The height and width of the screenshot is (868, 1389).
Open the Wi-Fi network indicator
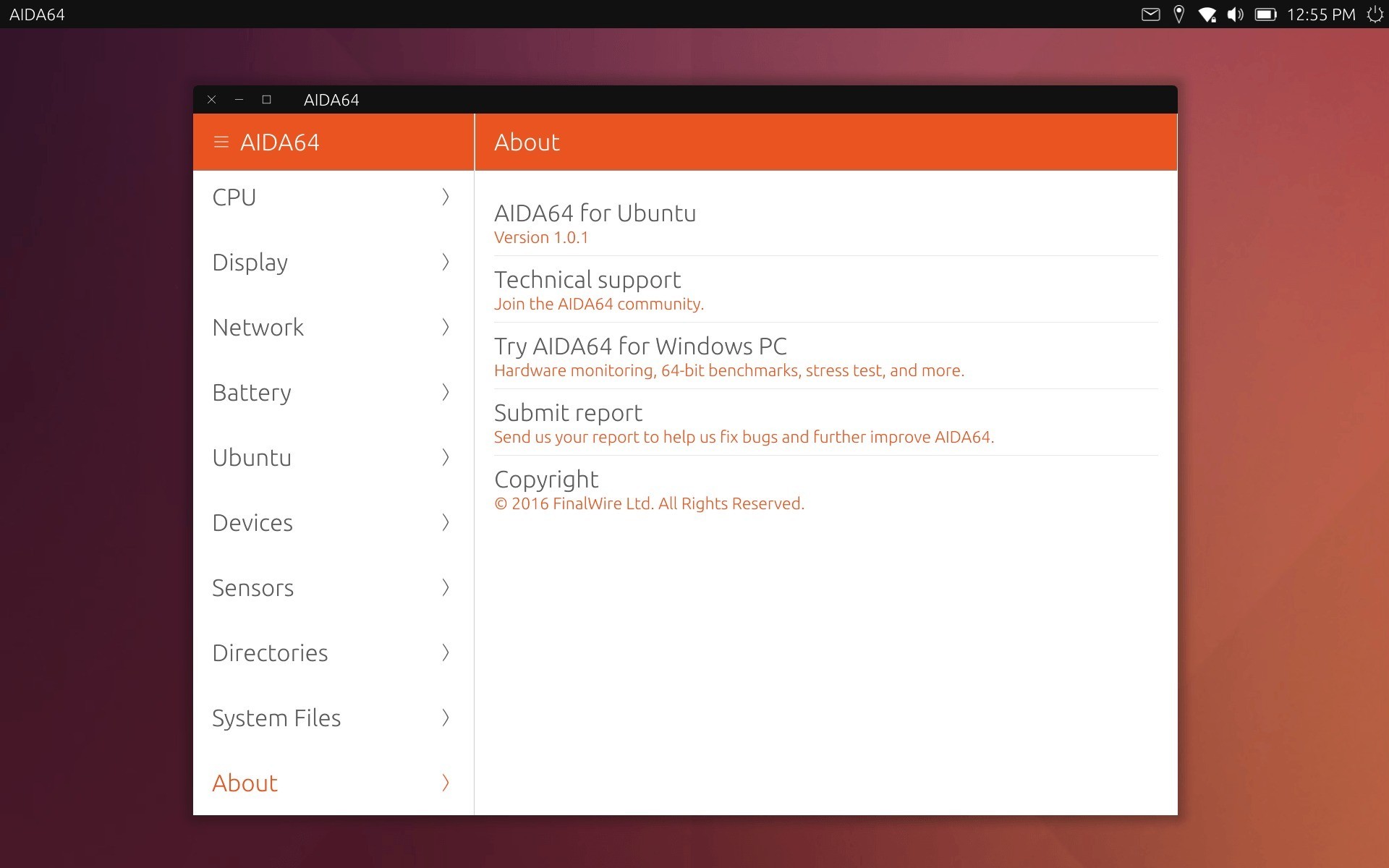click(1207, 14)
